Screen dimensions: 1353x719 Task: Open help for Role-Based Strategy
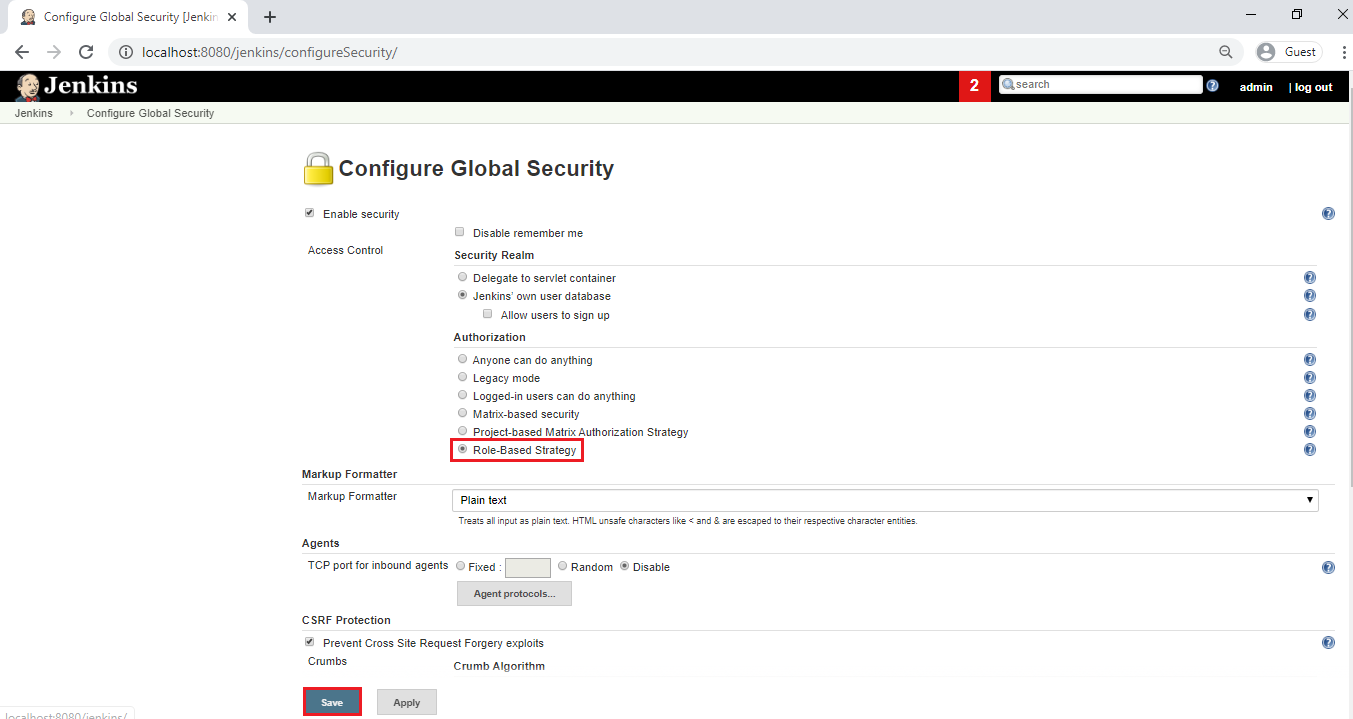[x=1309, y=450]
